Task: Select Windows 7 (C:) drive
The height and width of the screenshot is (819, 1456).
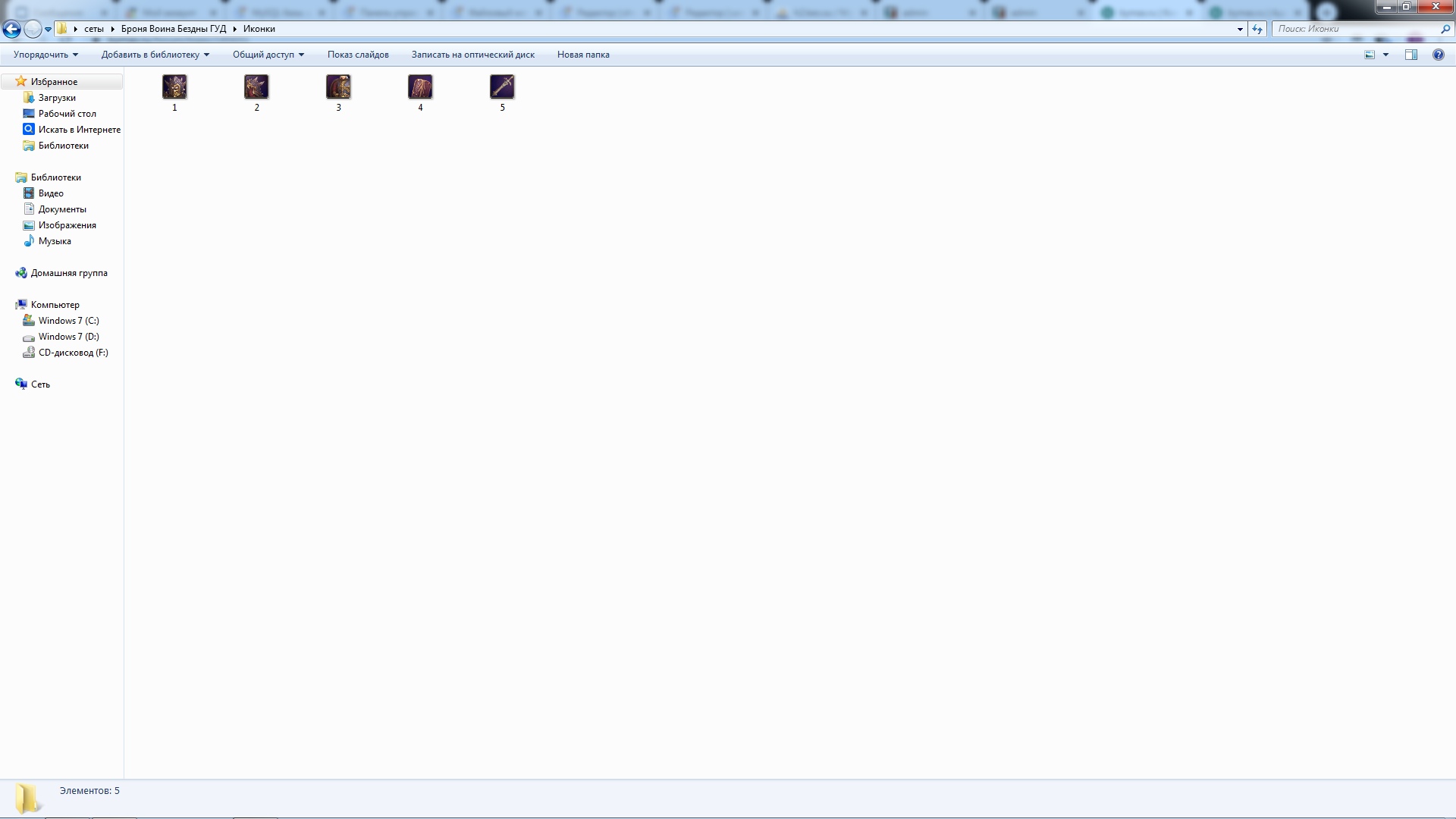Action: 68,321
